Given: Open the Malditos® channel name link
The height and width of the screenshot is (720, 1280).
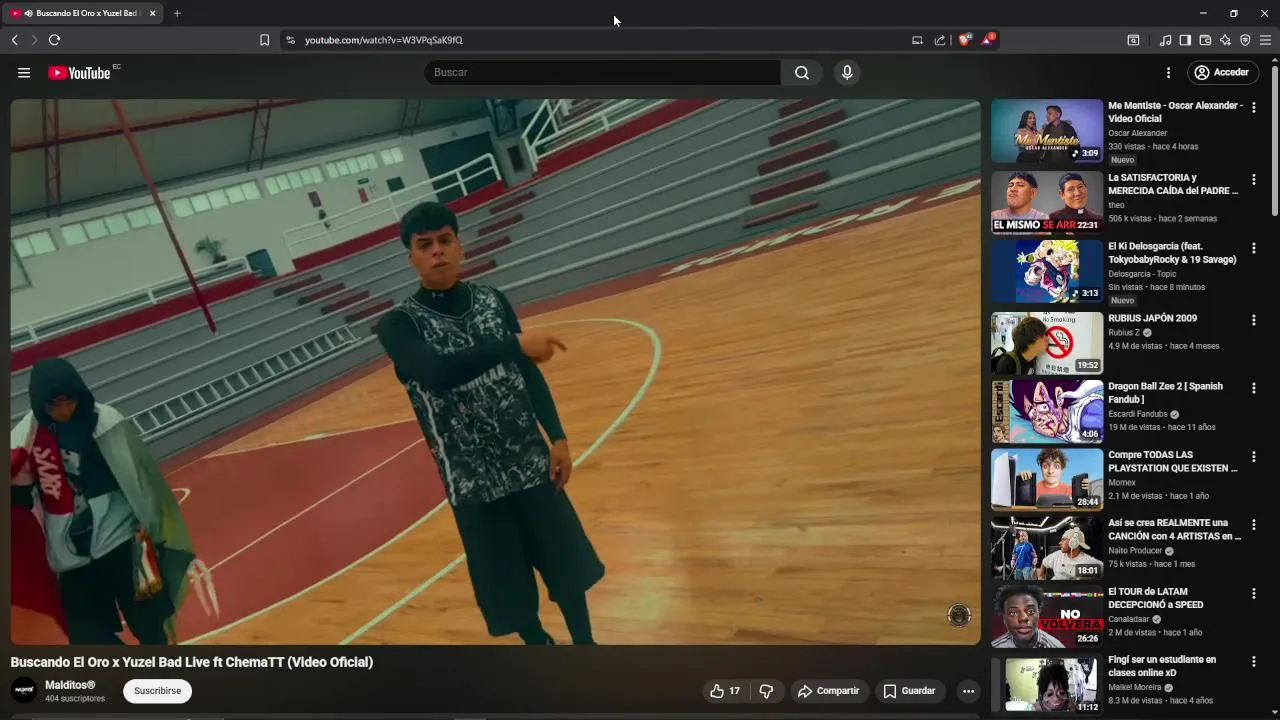Looking at the screenshot, I should (70, 685).
